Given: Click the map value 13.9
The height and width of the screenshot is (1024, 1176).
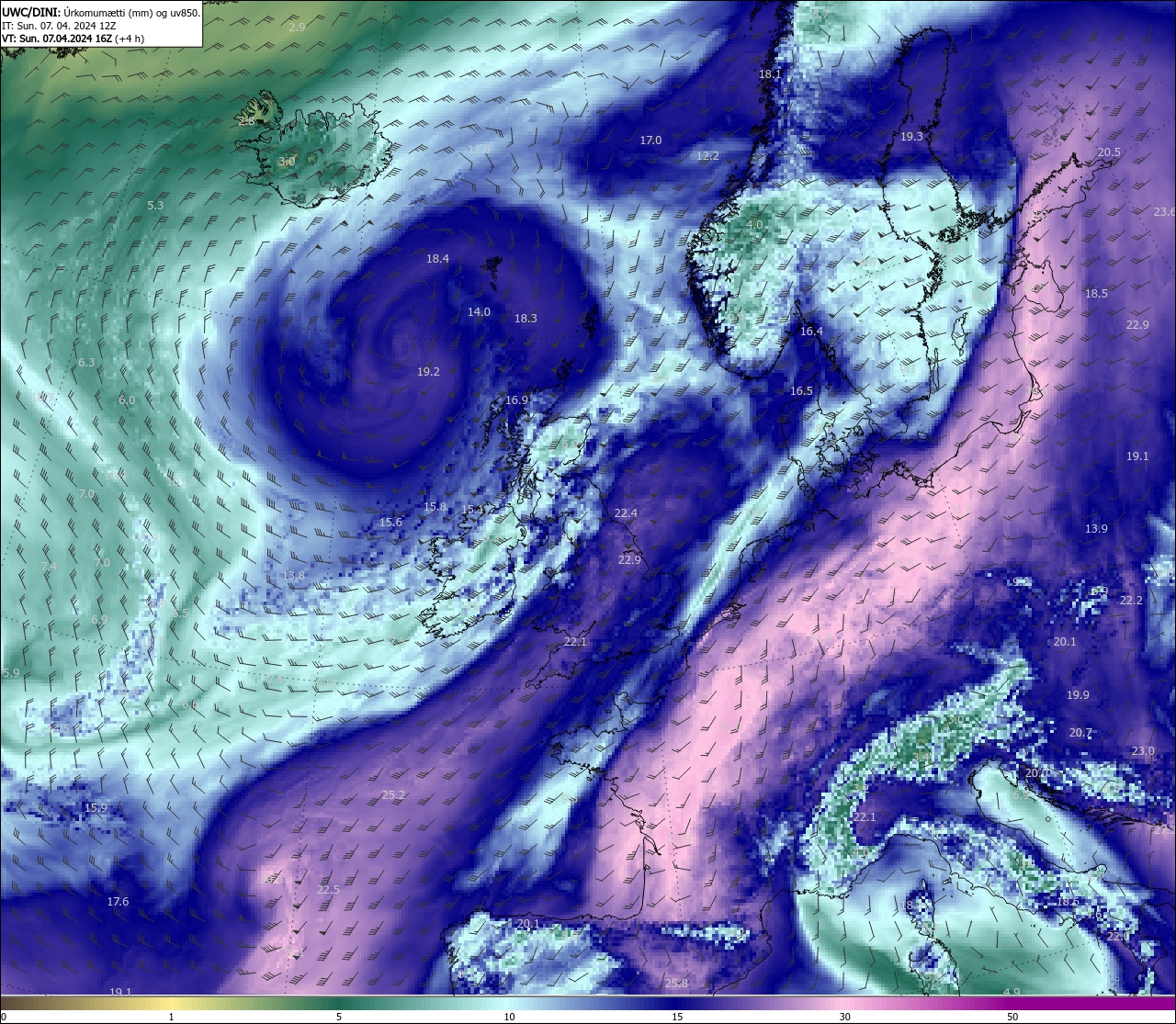Looking at the screenshot, I should [1096, 529].
